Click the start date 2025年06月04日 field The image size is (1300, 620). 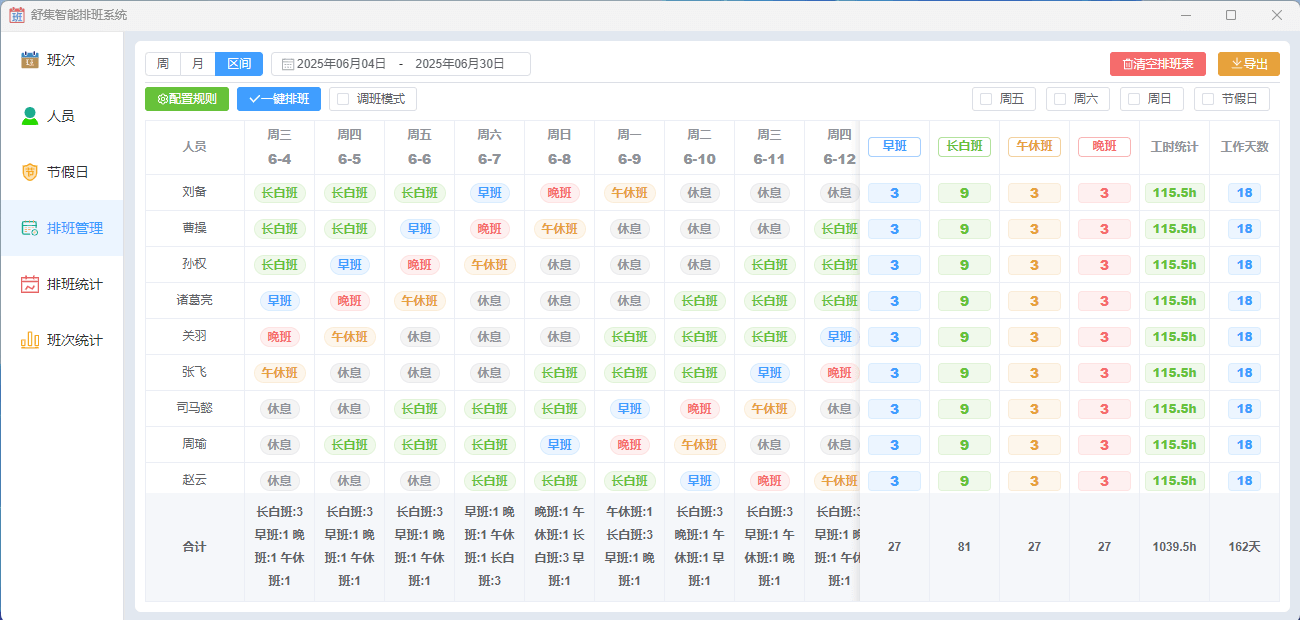click(x=341, y=64)
